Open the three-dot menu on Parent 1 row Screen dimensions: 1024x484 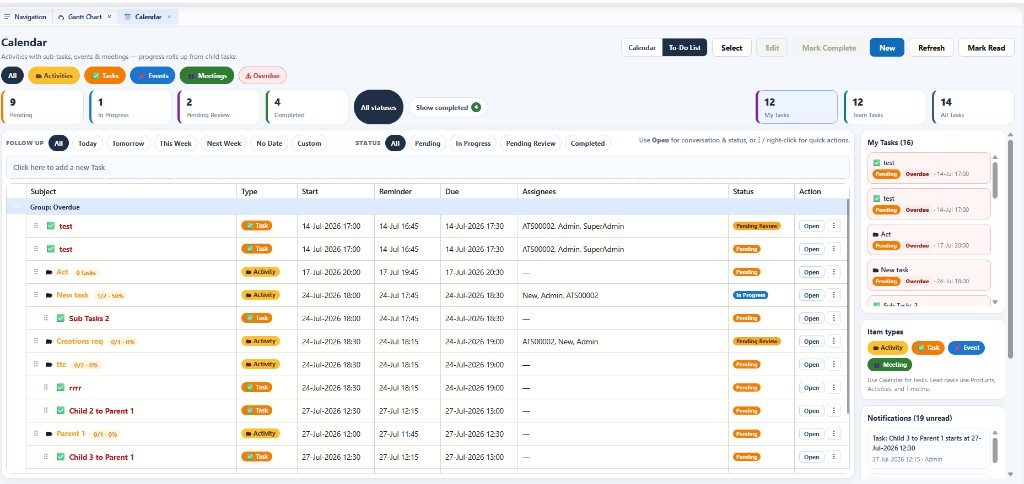coord(833,434)
